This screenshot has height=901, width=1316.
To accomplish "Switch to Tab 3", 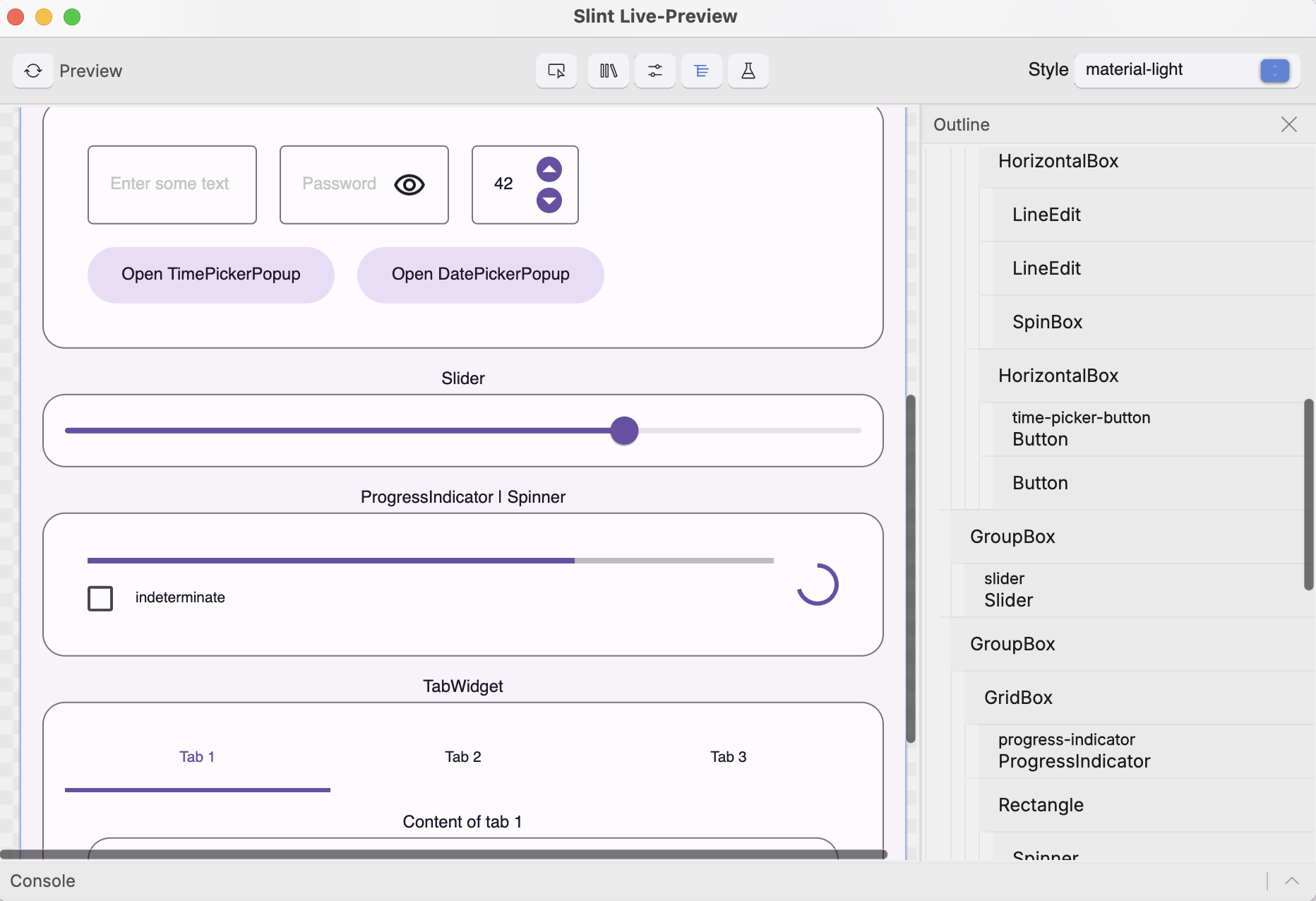I will point(728,756).
